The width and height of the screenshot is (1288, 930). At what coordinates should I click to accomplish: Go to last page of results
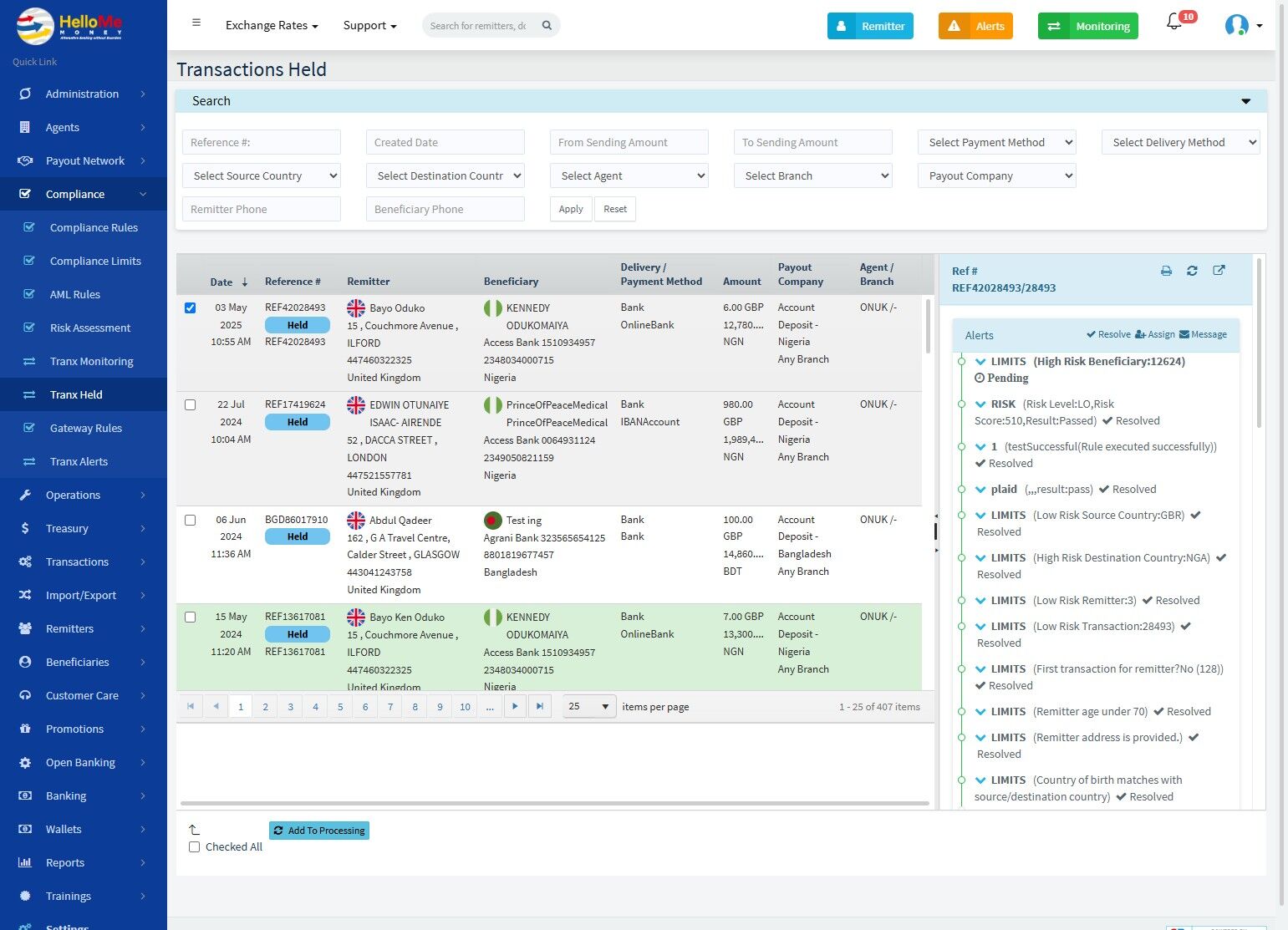point(540,707)
